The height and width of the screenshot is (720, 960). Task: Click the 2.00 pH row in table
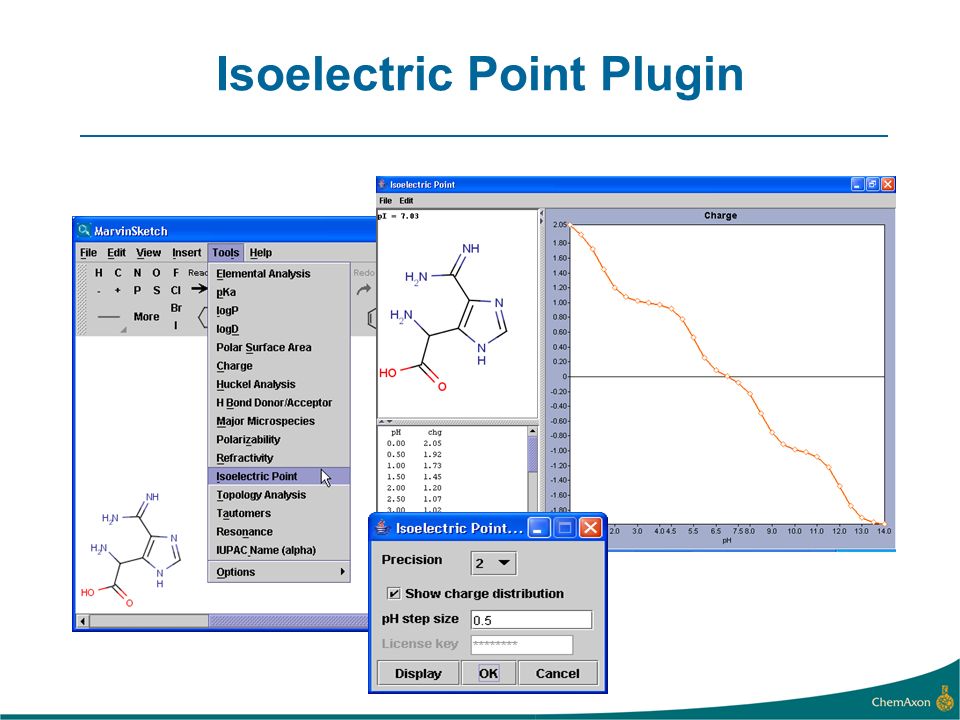[414, 488]
